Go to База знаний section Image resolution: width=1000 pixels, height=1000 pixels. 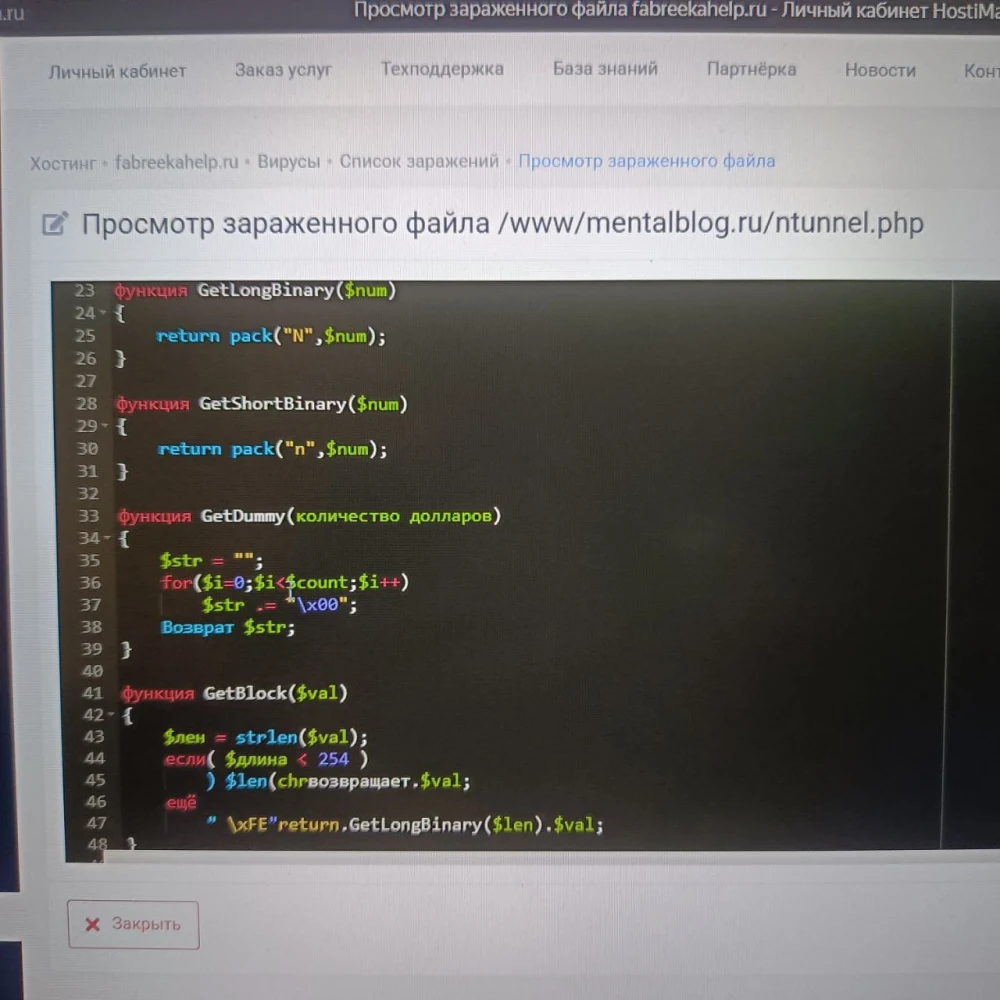pos(605,68)
